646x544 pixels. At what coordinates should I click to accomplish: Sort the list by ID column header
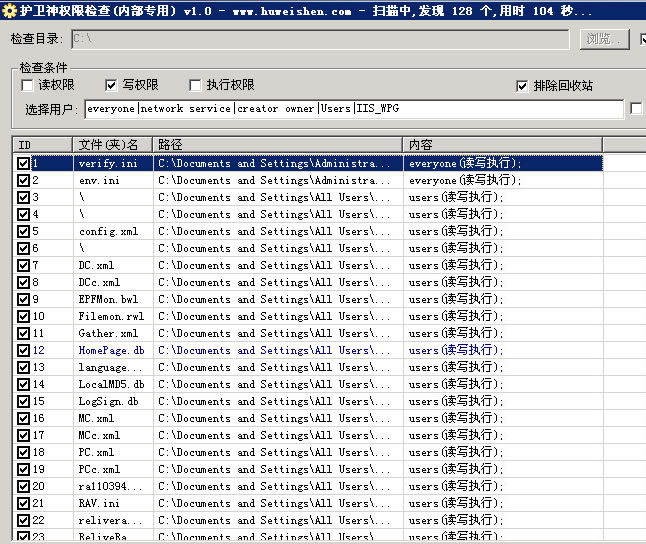click(42, 145)
